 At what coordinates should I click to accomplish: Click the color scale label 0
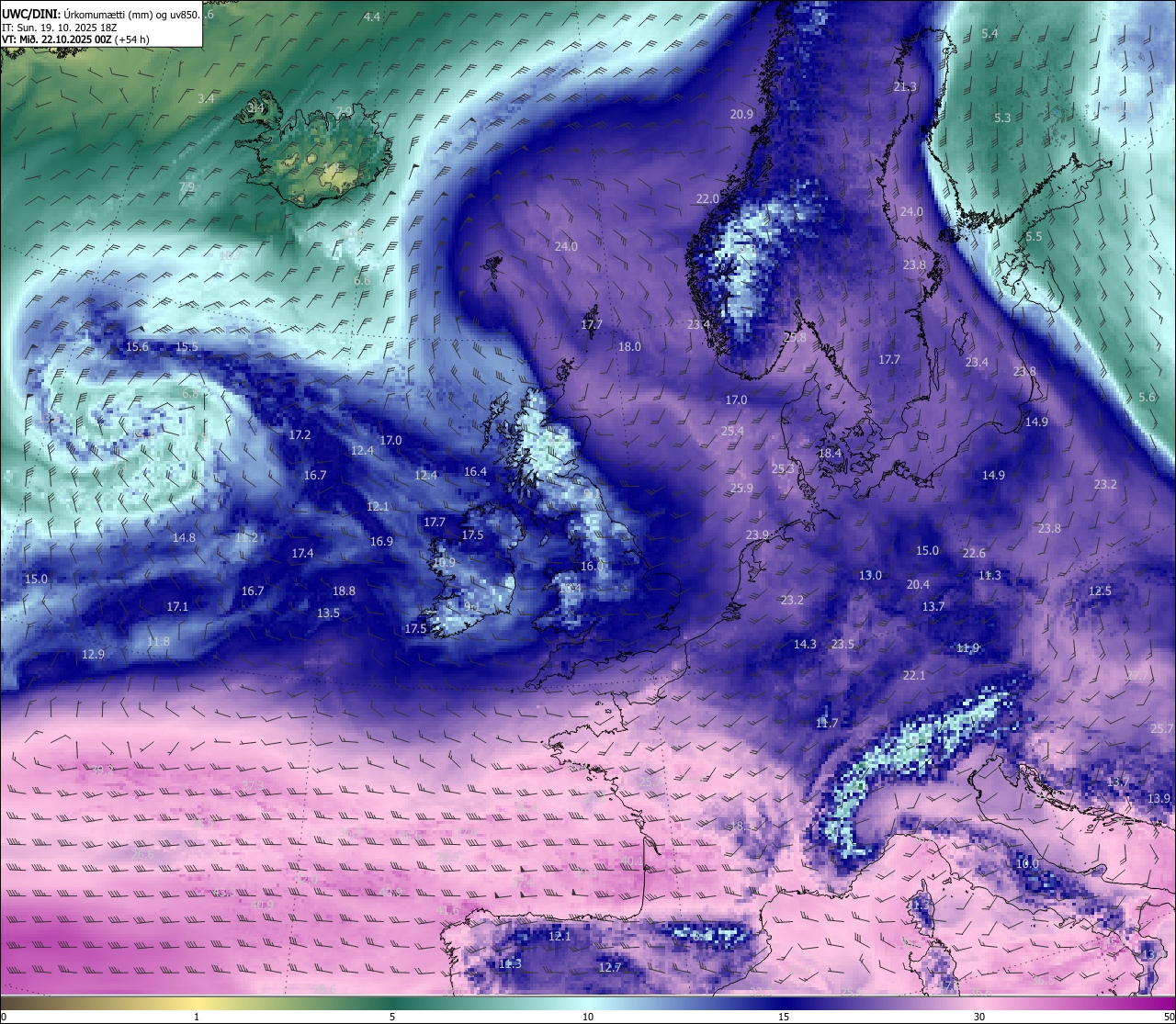click(x=4, y=1017)
